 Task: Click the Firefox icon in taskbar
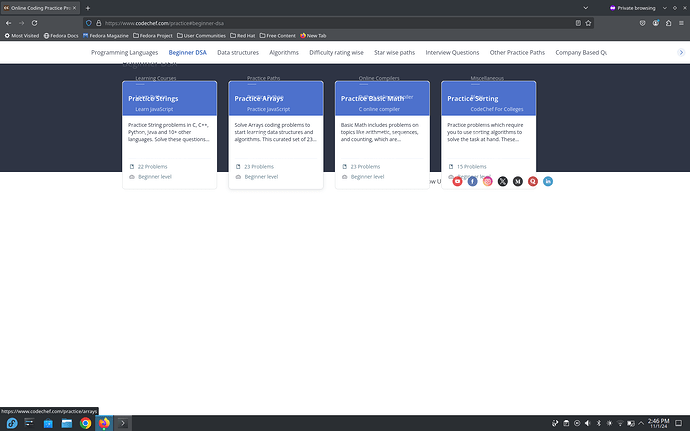point(104,423)
